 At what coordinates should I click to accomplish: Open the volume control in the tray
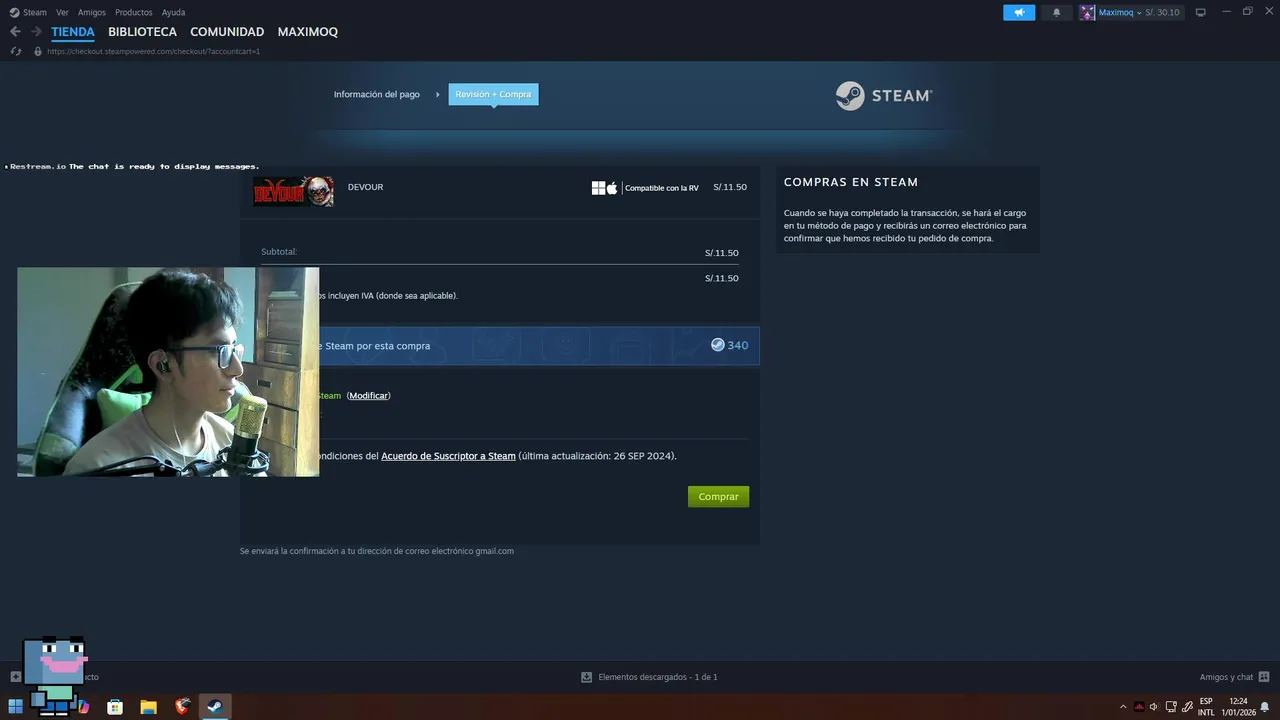point(1154,707)
